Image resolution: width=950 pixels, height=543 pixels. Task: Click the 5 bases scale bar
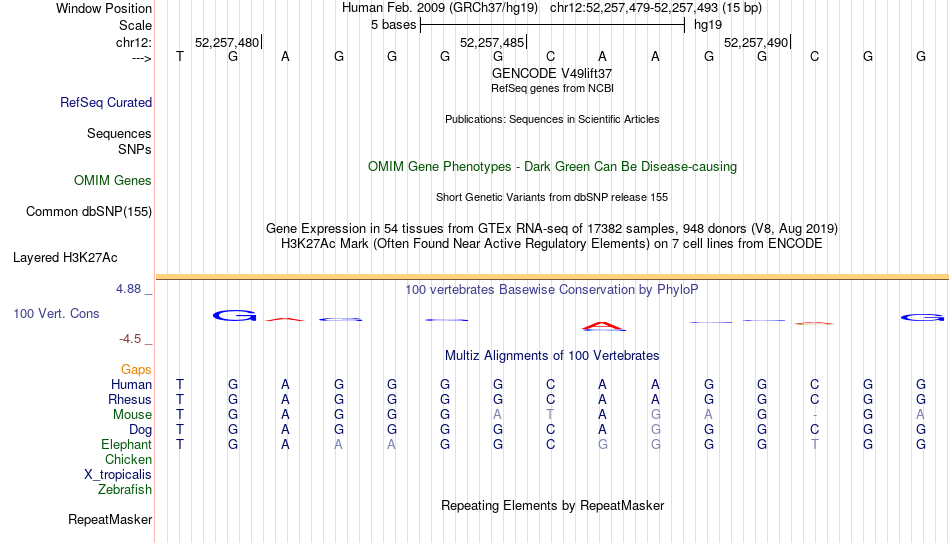click(x=552, y=25)
